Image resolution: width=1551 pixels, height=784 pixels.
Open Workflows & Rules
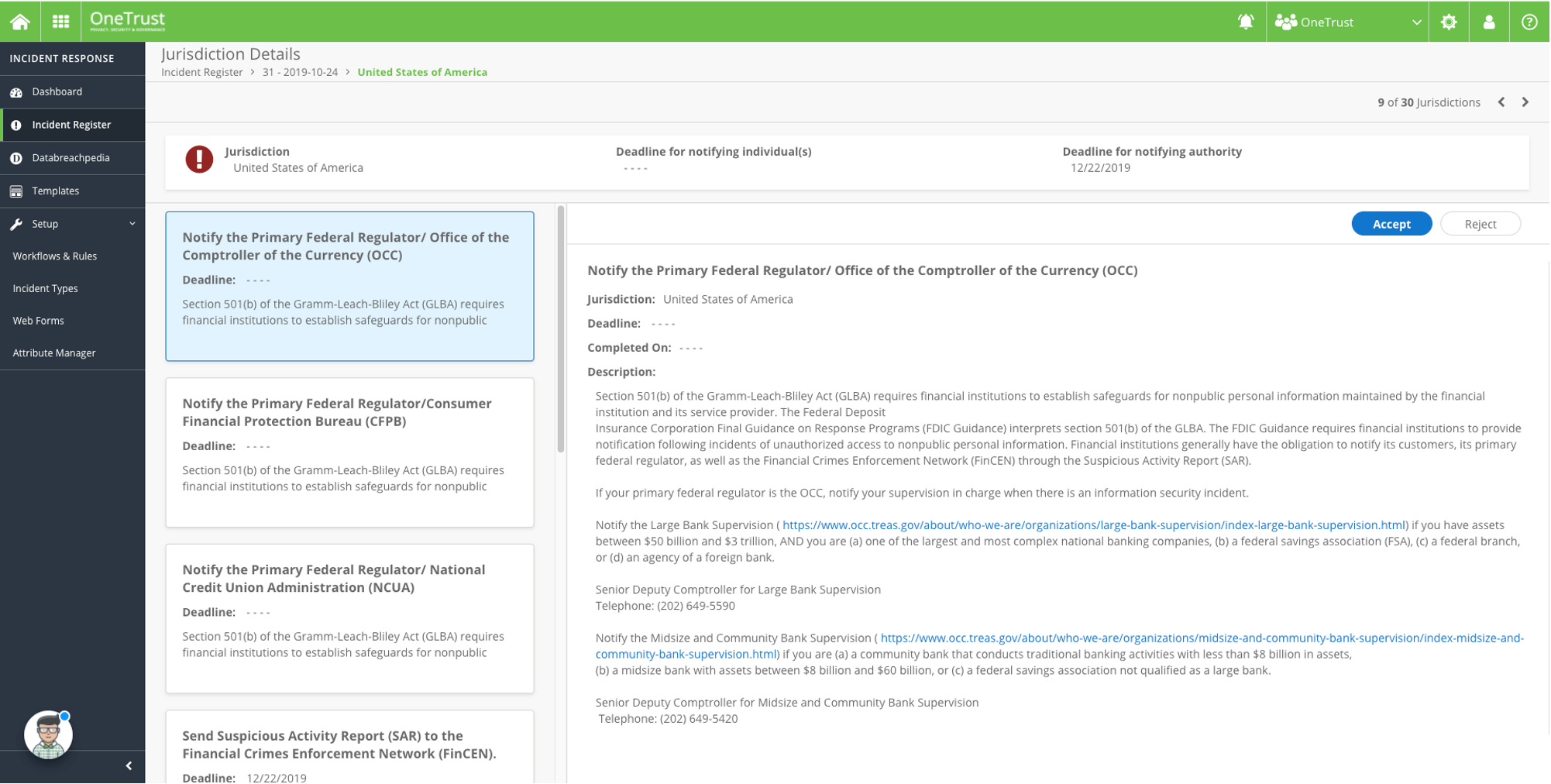tap(55, 256)
